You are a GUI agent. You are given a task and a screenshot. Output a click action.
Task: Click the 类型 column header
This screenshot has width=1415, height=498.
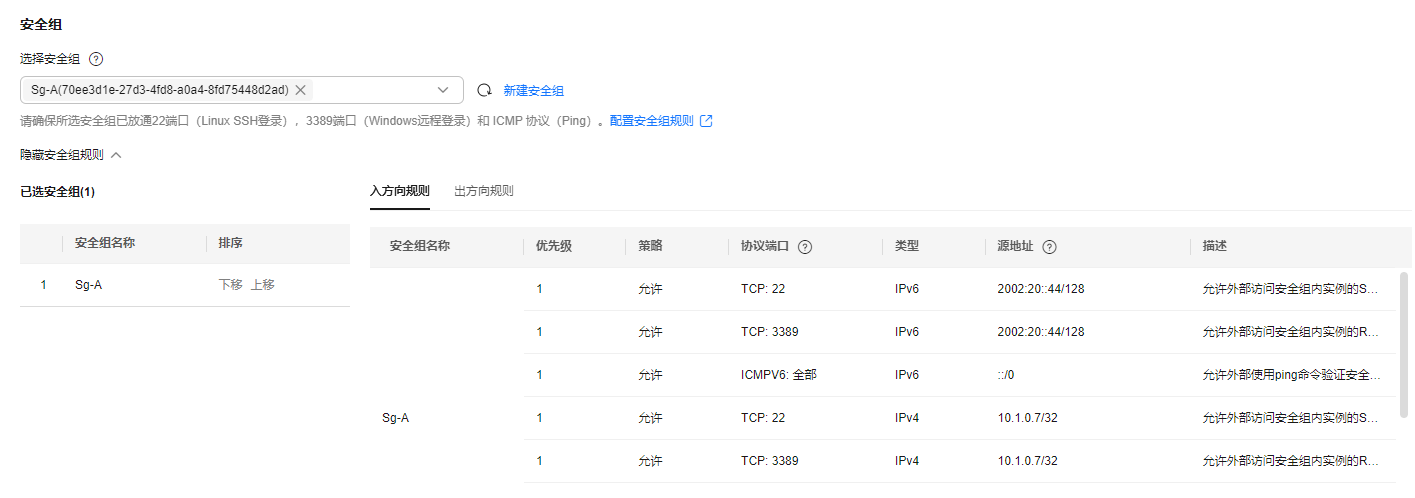click(x=907, y=246)
